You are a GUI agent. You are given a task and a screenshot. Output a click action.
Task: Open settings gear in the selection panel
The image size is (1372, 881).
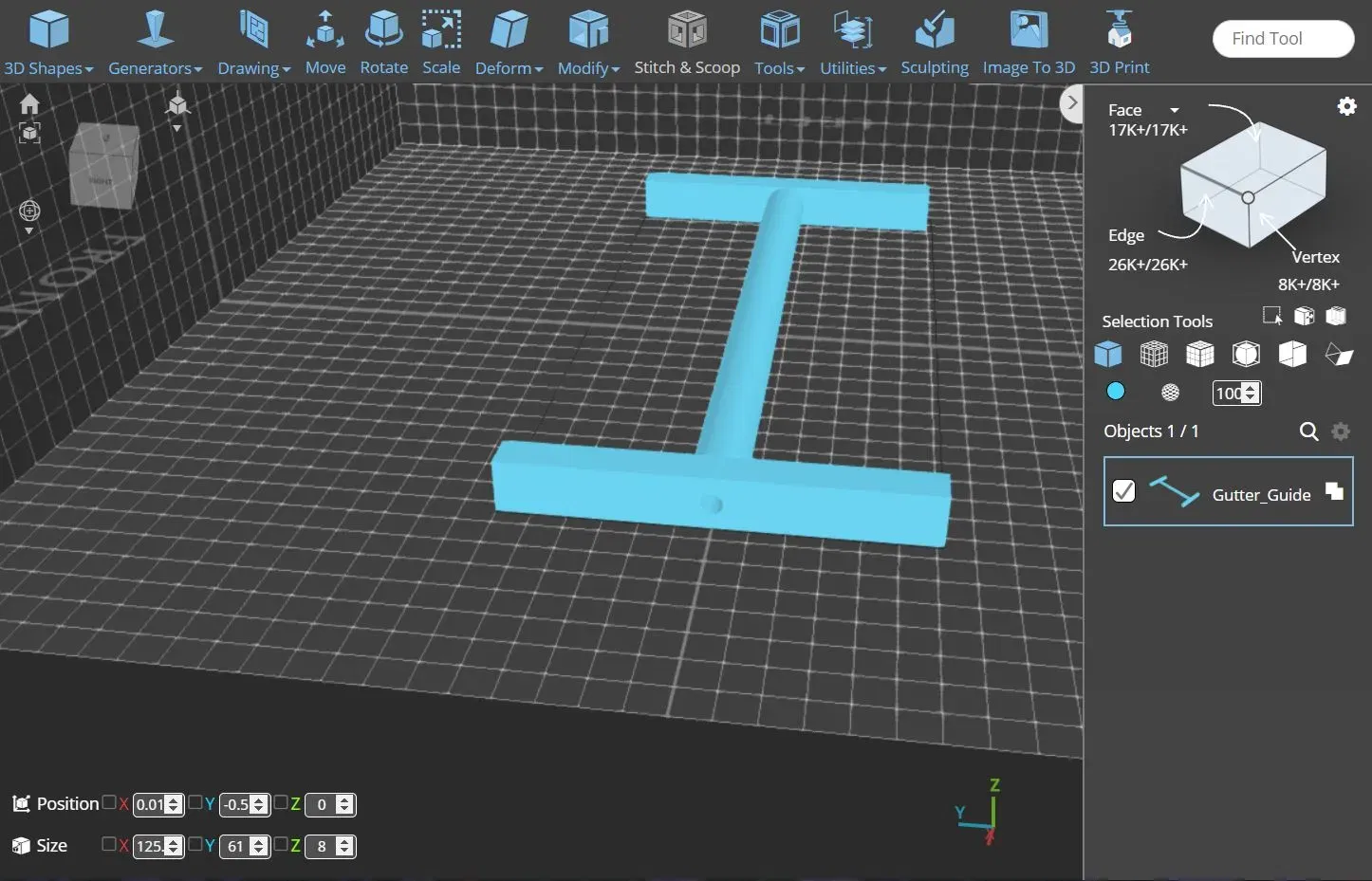[1346, 106]
